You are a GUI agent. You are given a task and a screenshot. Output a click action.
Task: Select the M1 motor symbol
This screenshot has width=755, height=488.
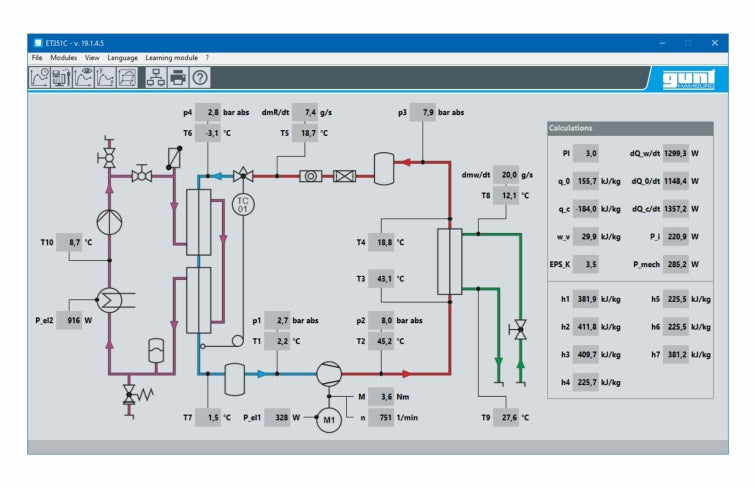[x=329, y=420]
